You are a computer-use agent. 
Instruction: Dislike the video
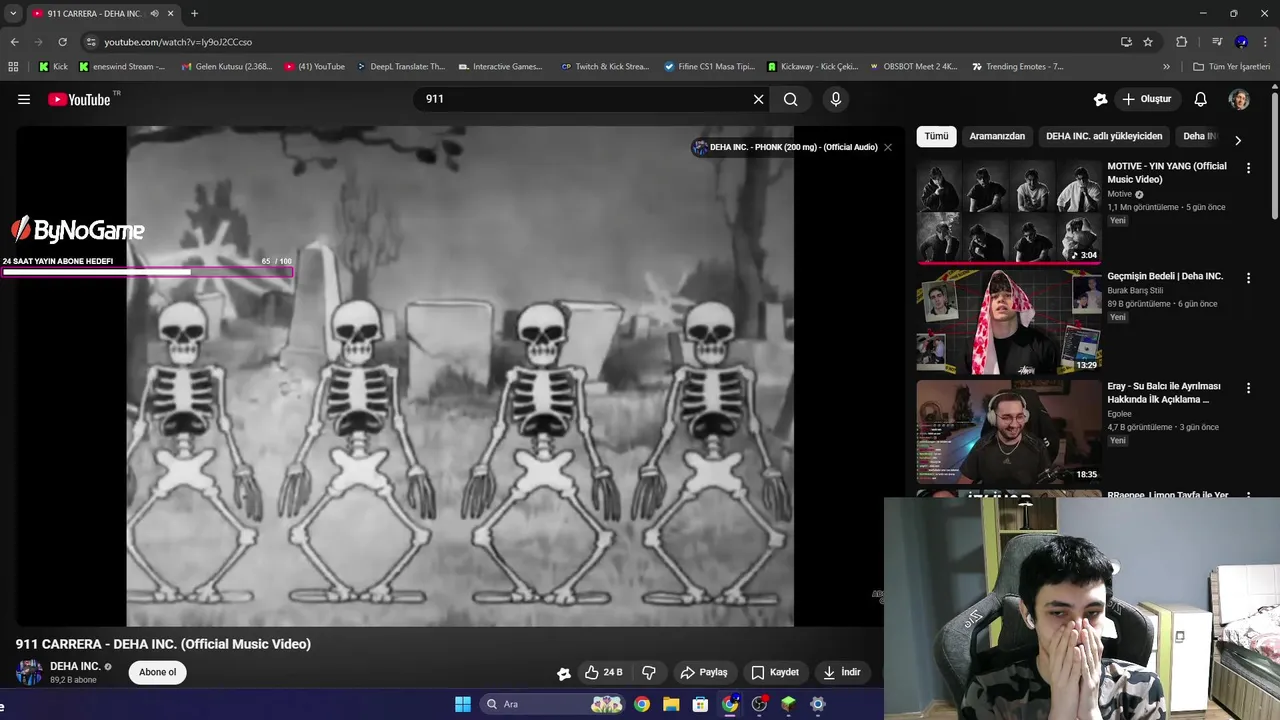(649, 672)
